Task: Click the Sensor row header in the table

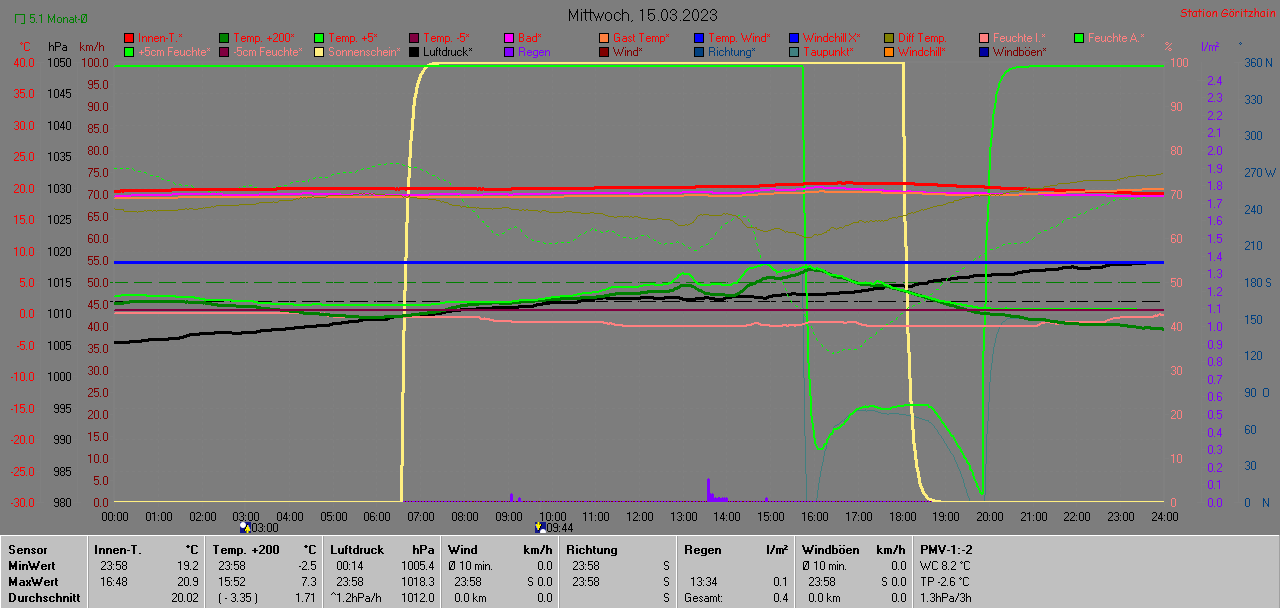Action: click(28, 550)
